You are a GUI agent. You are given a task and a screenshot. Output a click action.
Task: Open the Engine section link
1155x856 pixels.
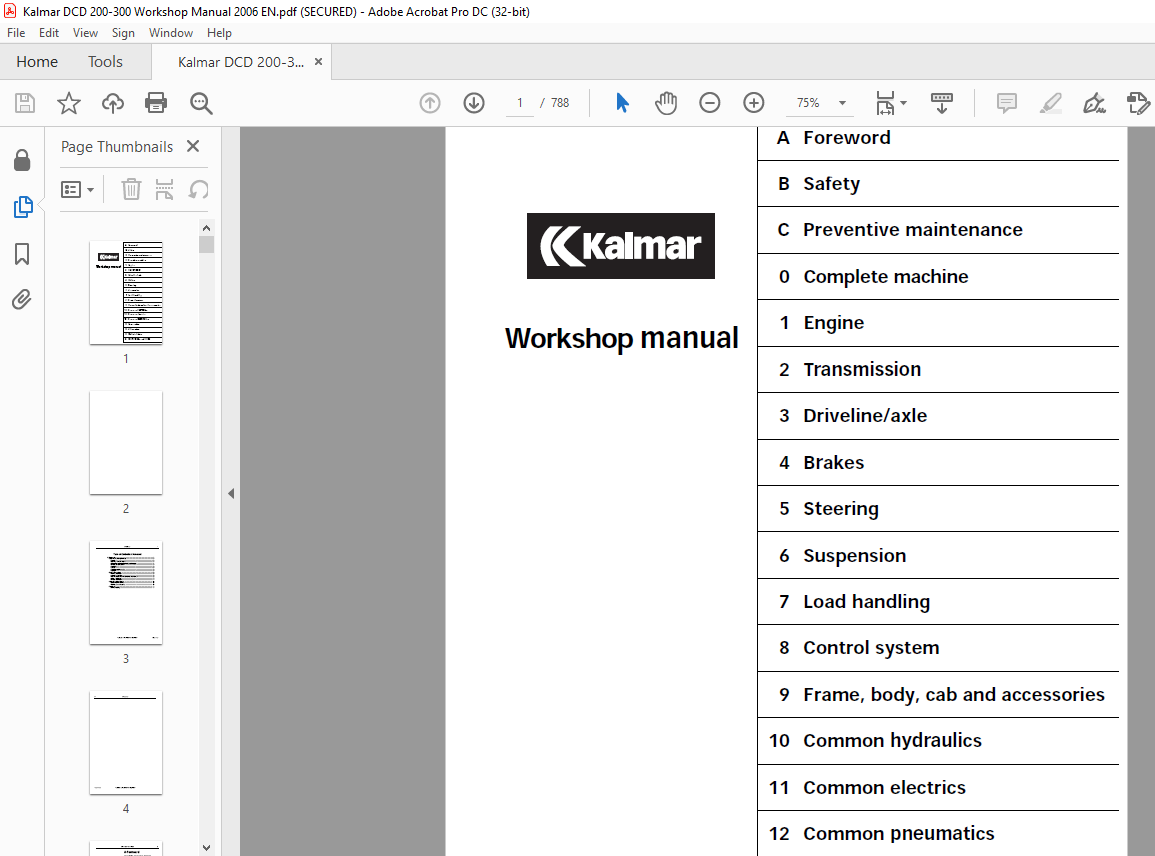pos(833,323)
